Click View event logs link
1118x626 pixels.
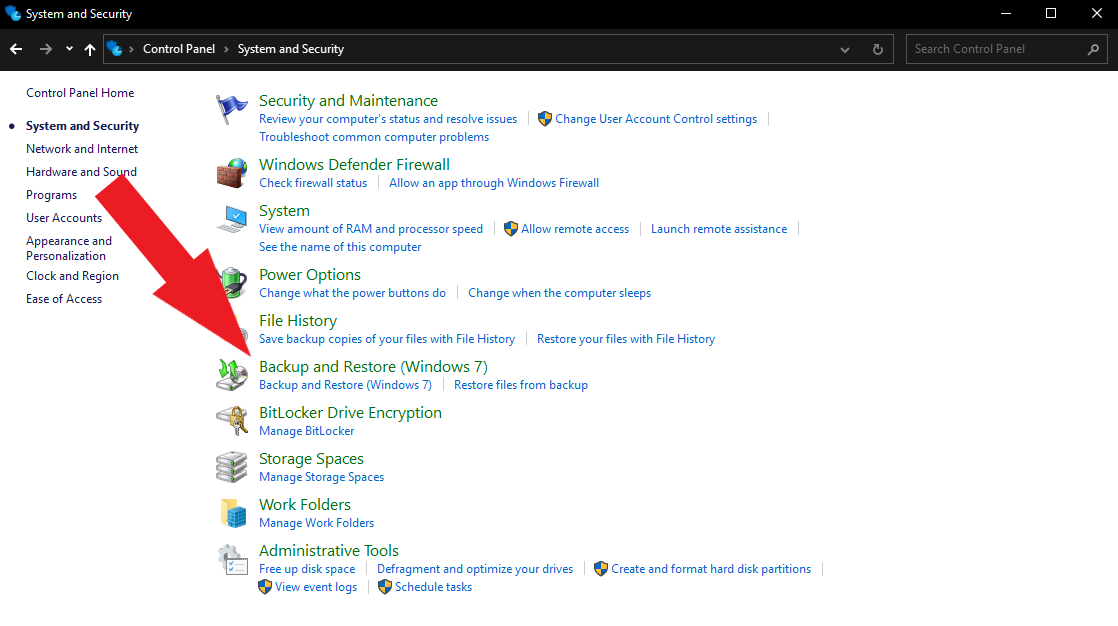(x=316, y=587)
